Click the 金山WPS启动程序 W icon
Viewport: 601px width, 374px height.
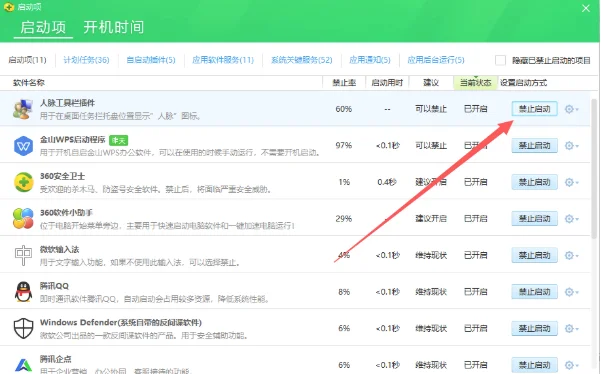point(23,146)
